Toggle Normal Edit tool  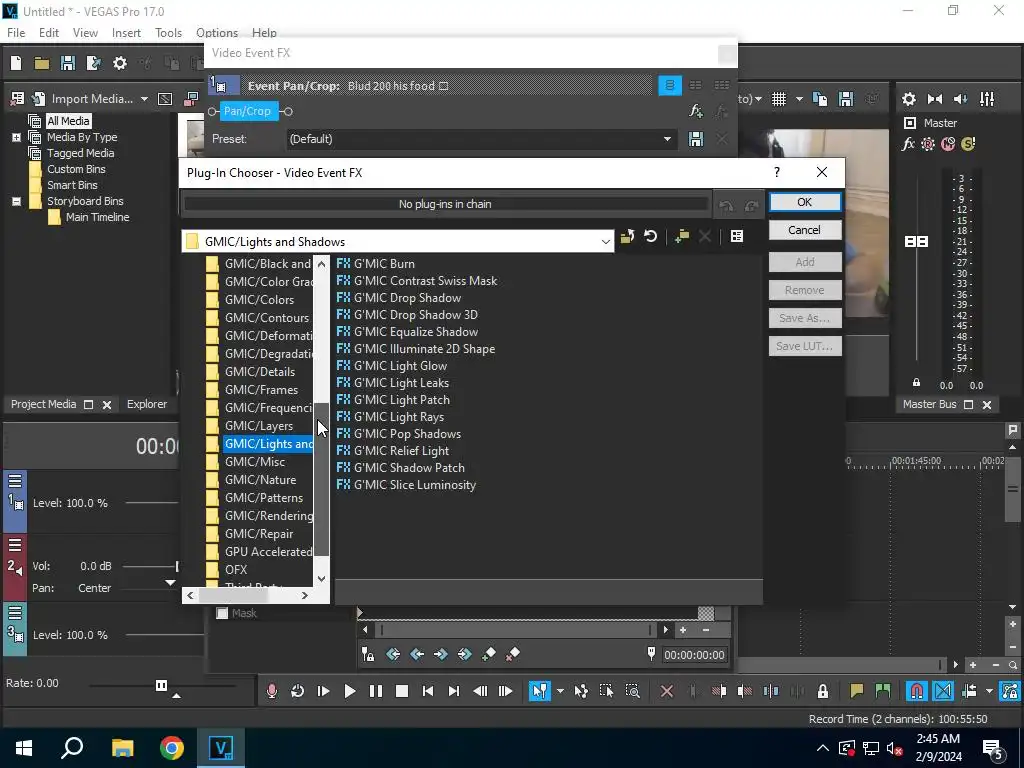(x=539, y=691)
